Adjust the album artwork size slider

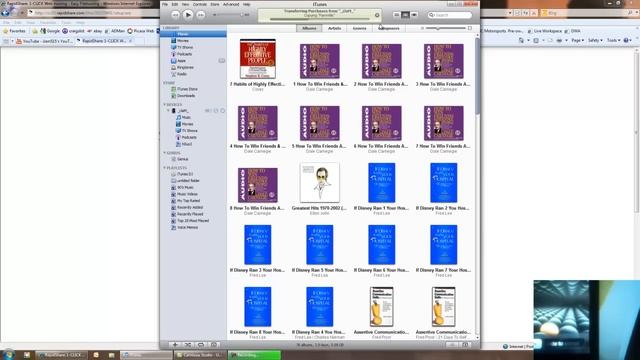tap(446, 28)
